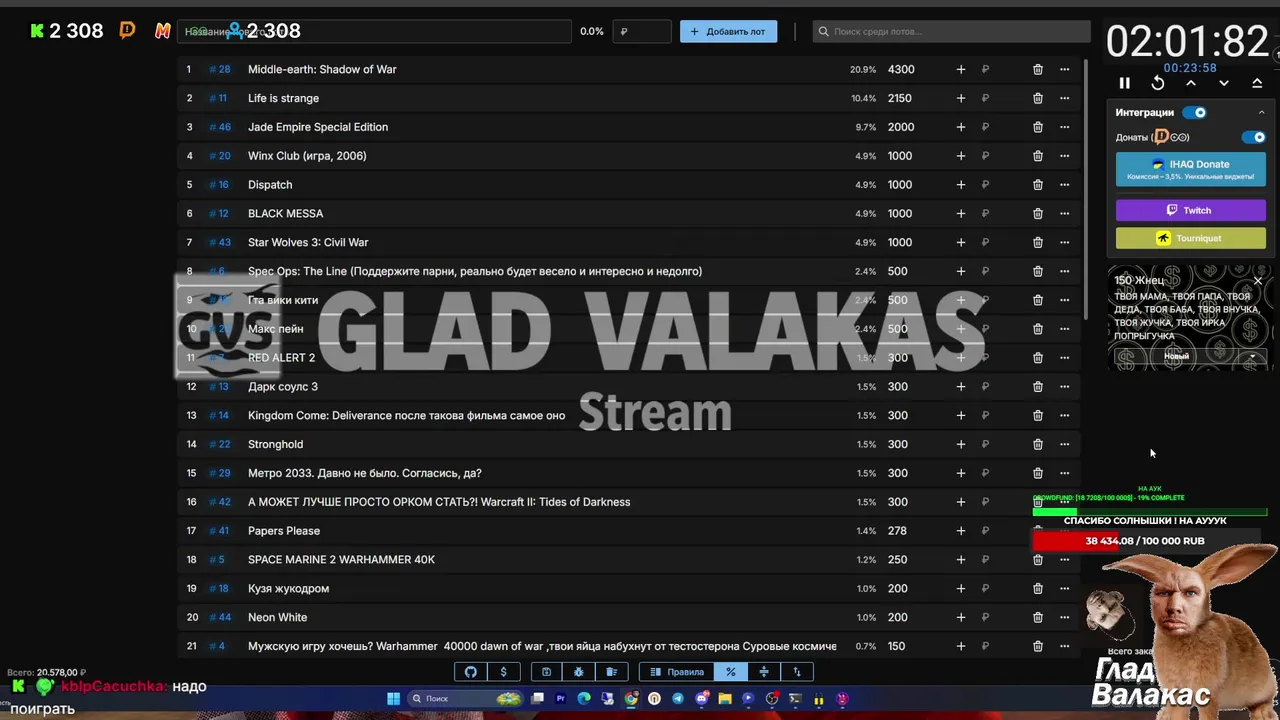The height and width of the screenshot is (720, 1280).
Task: Decrease timer with the down chevron
Action: 1224,84
